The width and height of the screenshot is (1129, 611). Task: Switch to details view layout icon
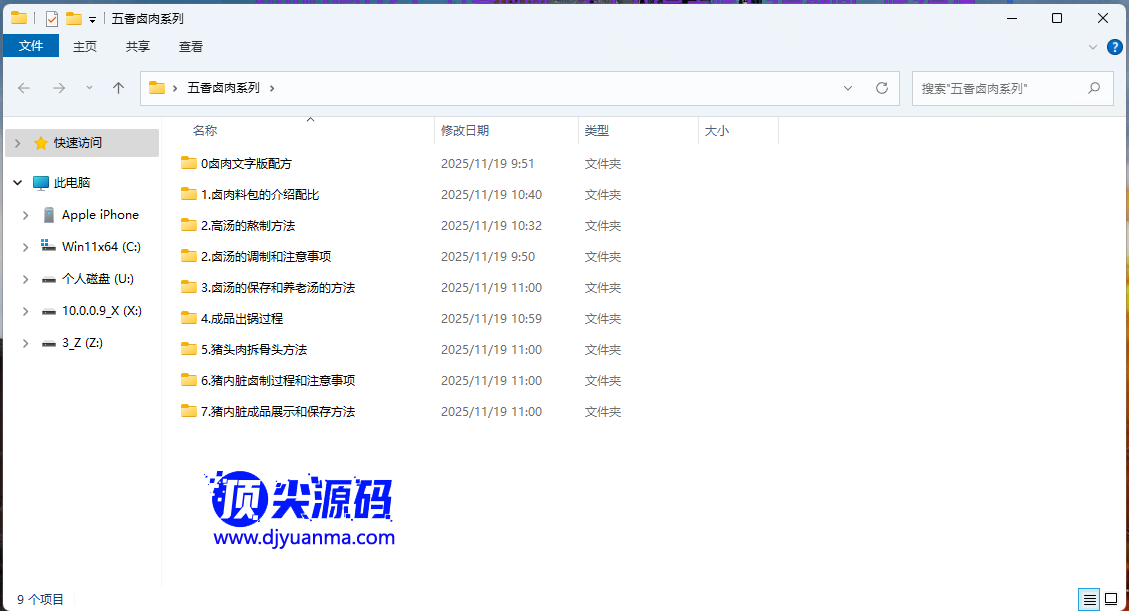[x=1089, y=599]
